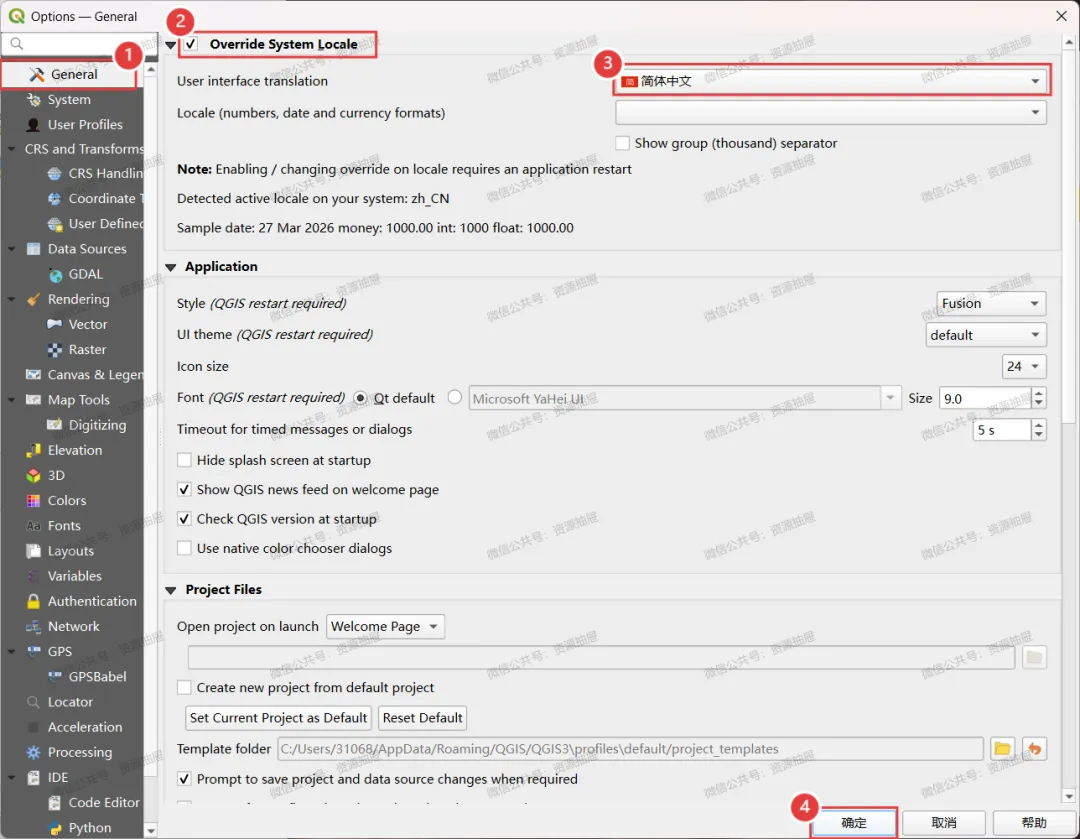The height and width of the screenshot is (839, 1080).
Task: Check Create new project from default project
Action: (184, 687)
